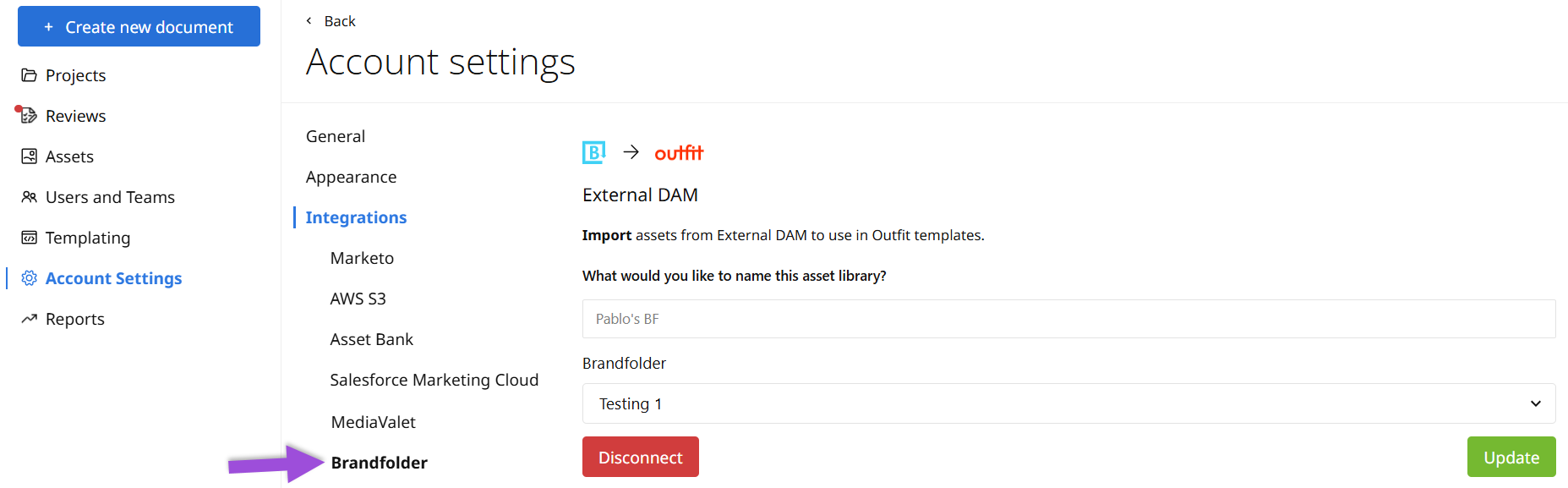Open the AWS S3 integration
Screen dimensions: 1568x488
pyautogui.click(x=358, y=299)
